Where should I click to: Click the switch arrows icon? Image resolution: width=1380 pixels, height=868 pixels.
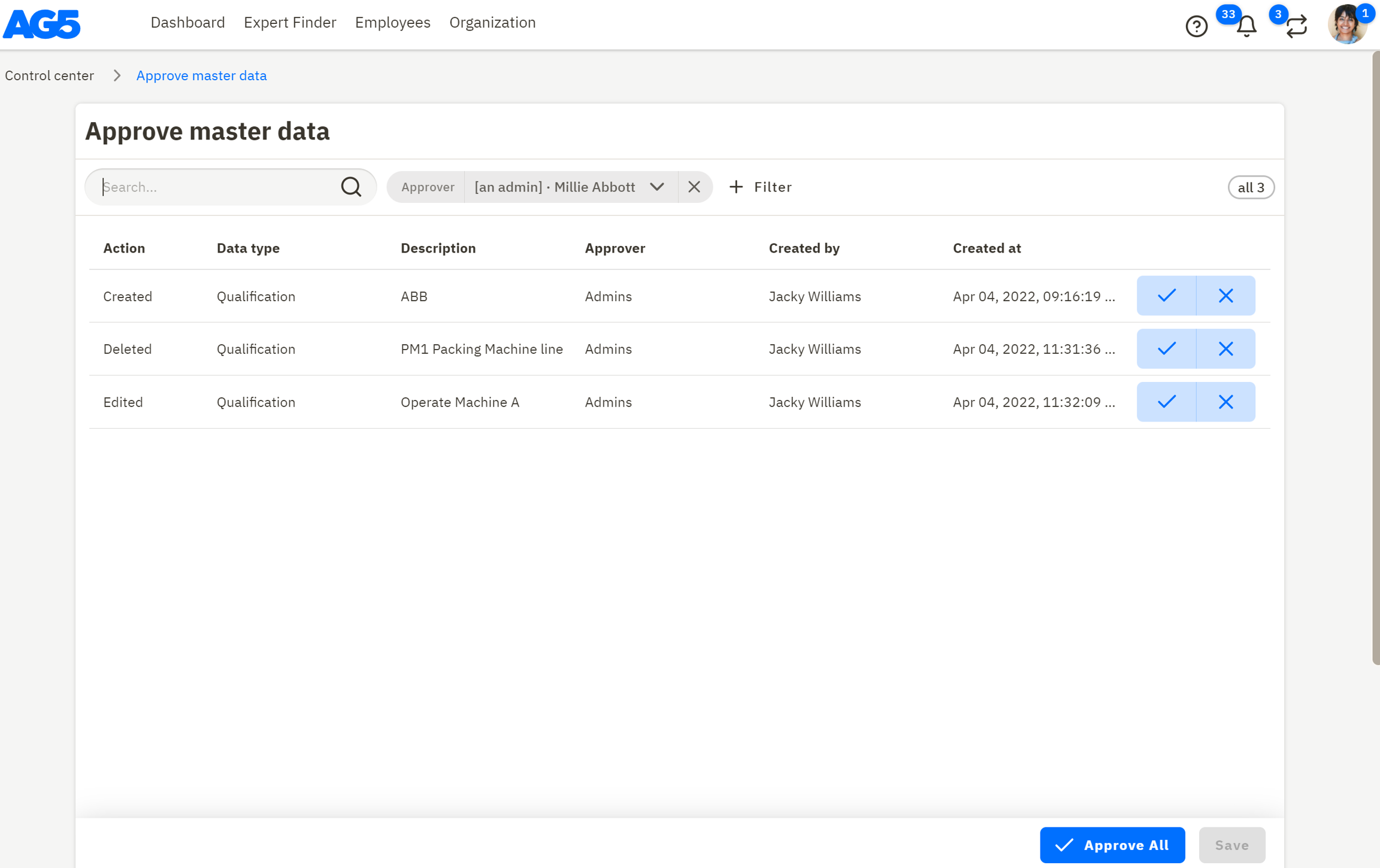click(x=1297, y=26)
